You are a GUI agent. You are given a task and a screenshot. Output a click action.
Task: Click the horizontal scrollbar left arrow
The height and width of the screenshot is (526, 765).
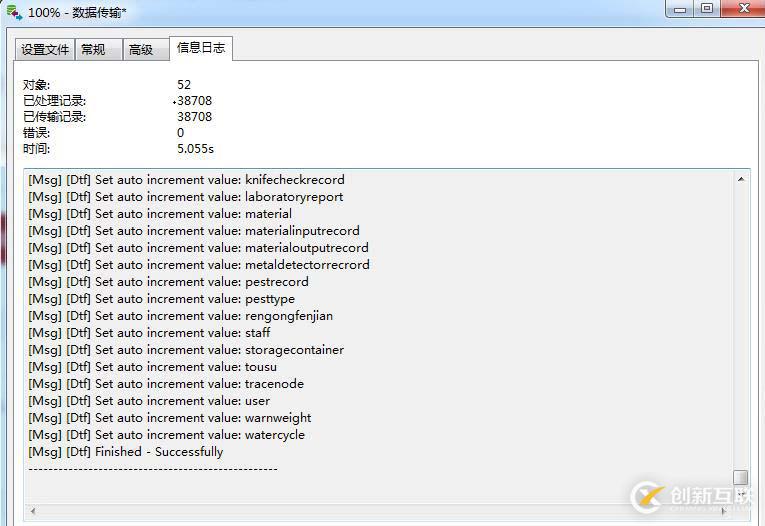(x=32, y=511)
